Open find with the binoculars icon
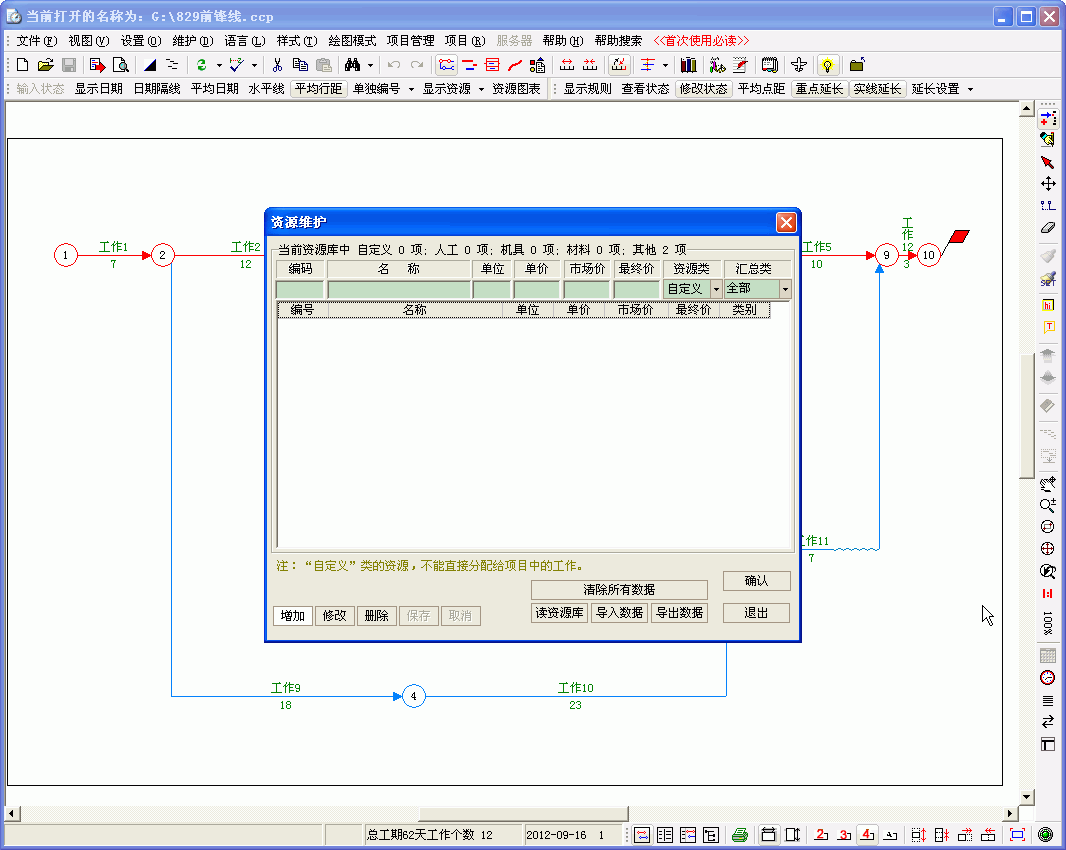The image size is (1066, 850). click(x=352, y=65)
